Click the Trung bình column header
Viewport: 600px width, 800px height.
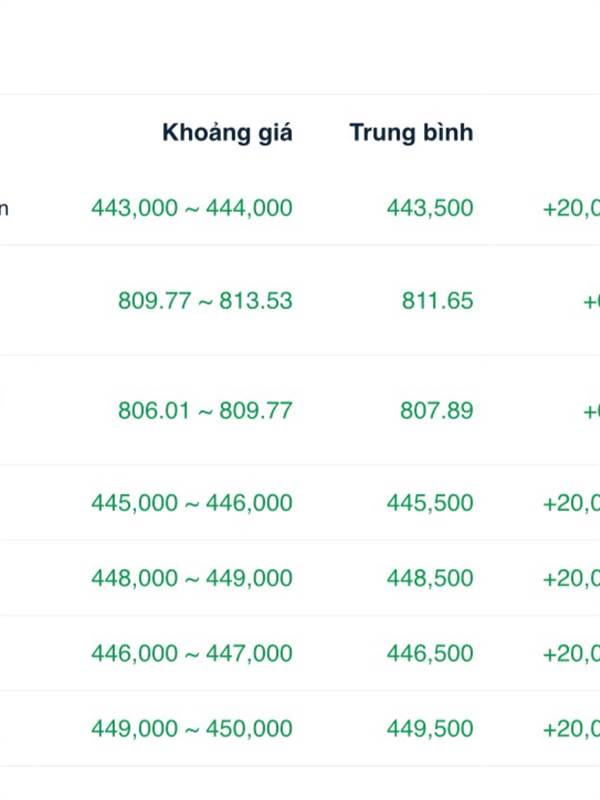point(411,133)
